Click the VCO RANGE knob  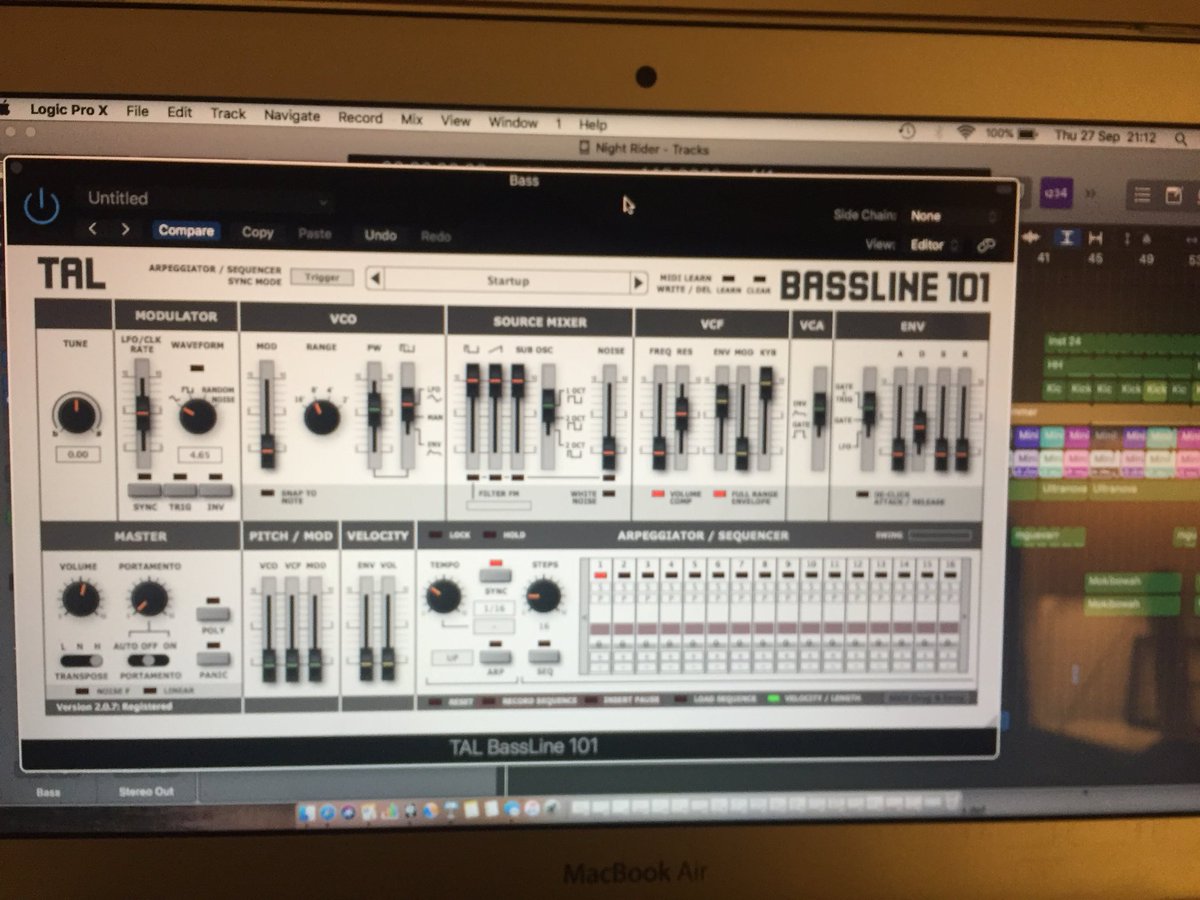point(321,416)
